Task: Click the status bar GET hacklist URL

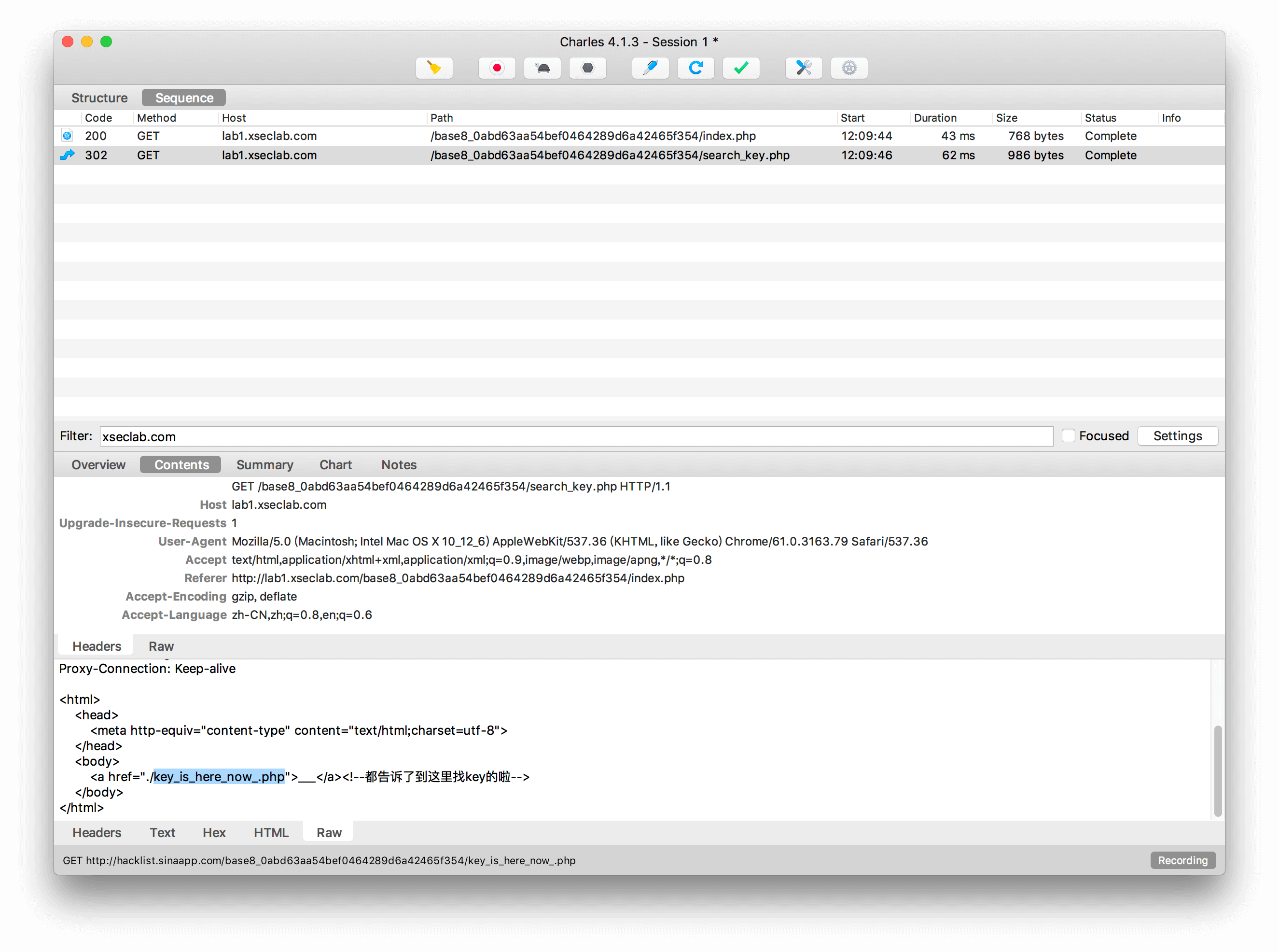Action: tap(319, 861)
